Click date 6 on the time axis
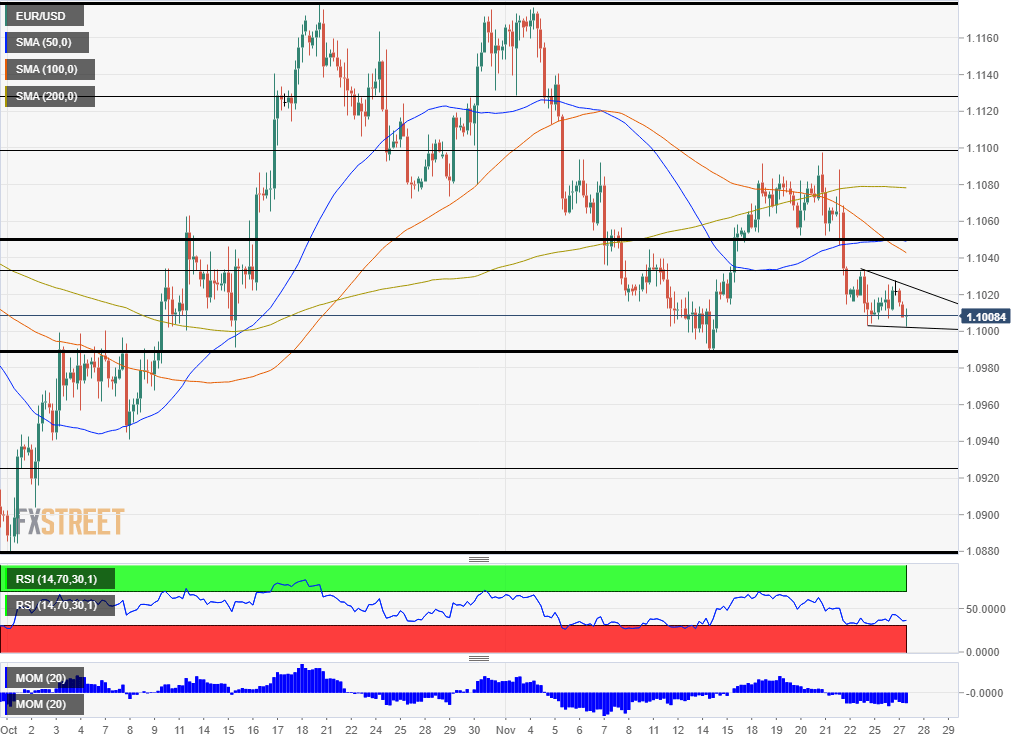 (579, 730)
